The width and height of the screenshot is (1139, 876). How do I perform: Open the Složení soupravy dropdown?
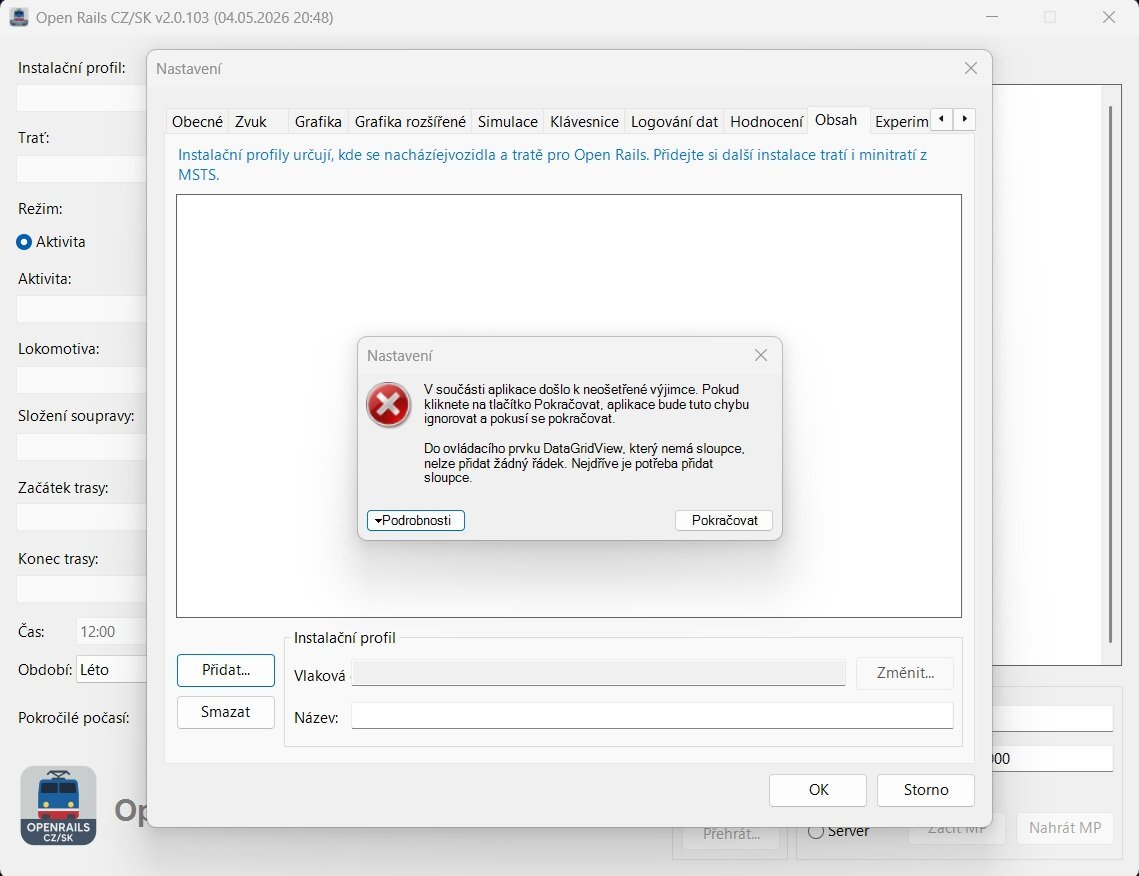pyautogui.click(x=81, y=447)
